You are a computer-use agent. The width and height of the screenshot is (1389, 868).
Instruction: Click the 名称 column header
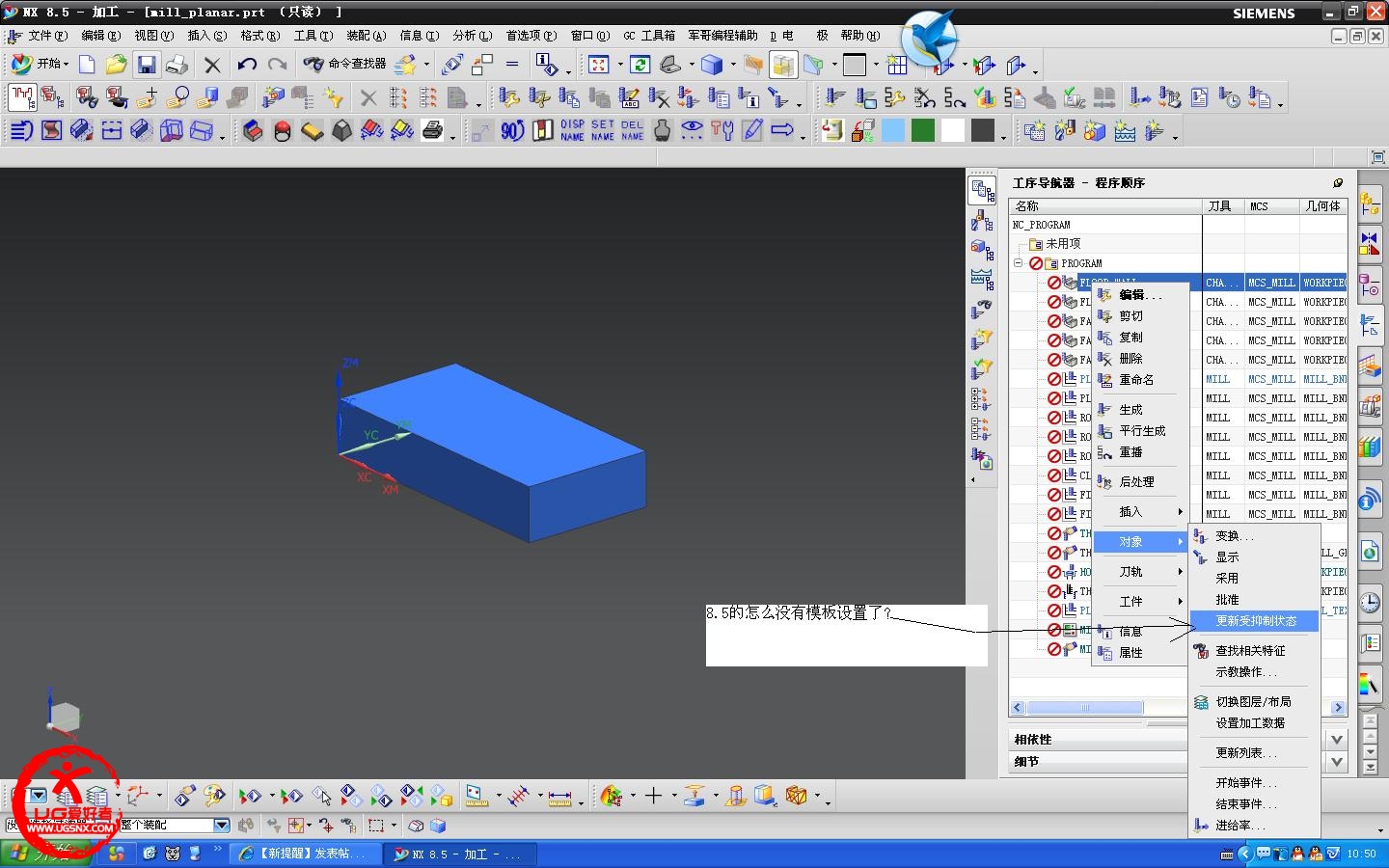[1105, 205]
